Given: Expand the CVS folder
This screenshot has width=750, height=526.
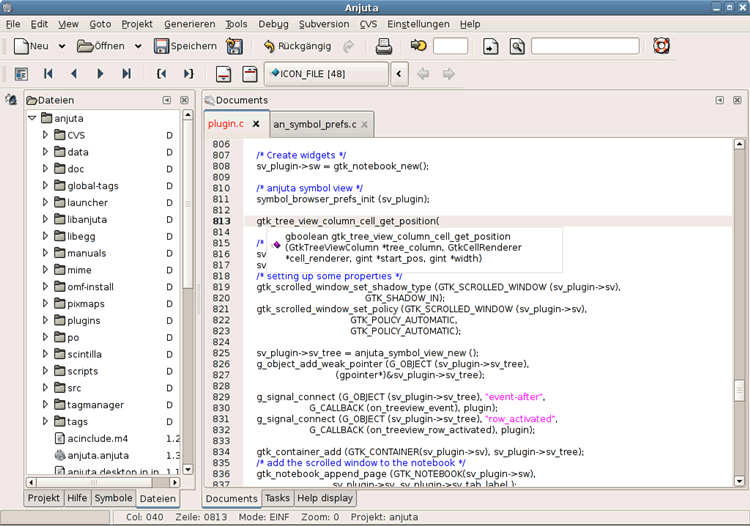Looking at the screenshot, I should (x=45, y=135).
